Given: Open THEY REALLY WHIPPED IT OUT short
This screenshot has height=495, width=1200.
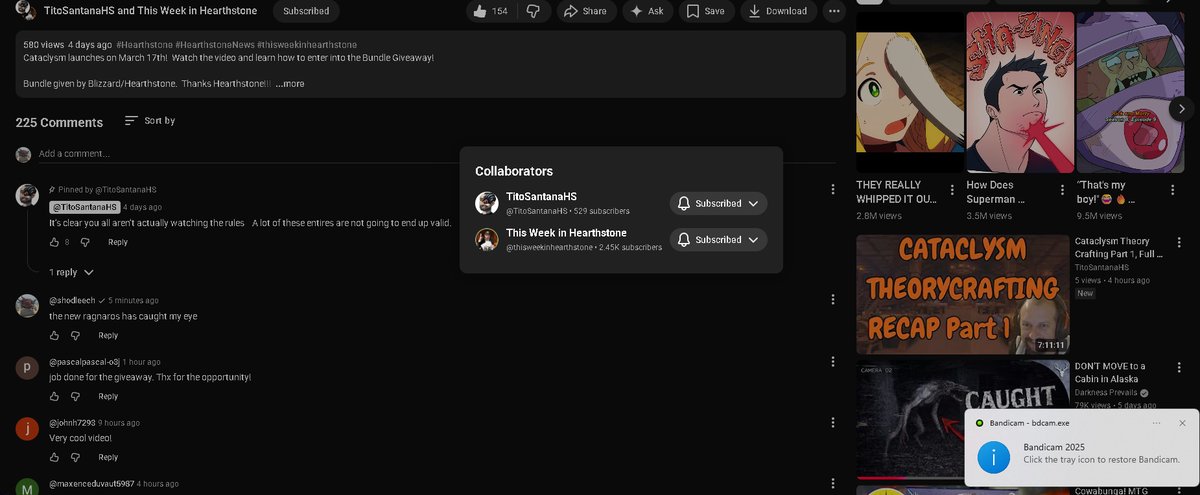Looking at the screenshot, I should coord(908,92).
